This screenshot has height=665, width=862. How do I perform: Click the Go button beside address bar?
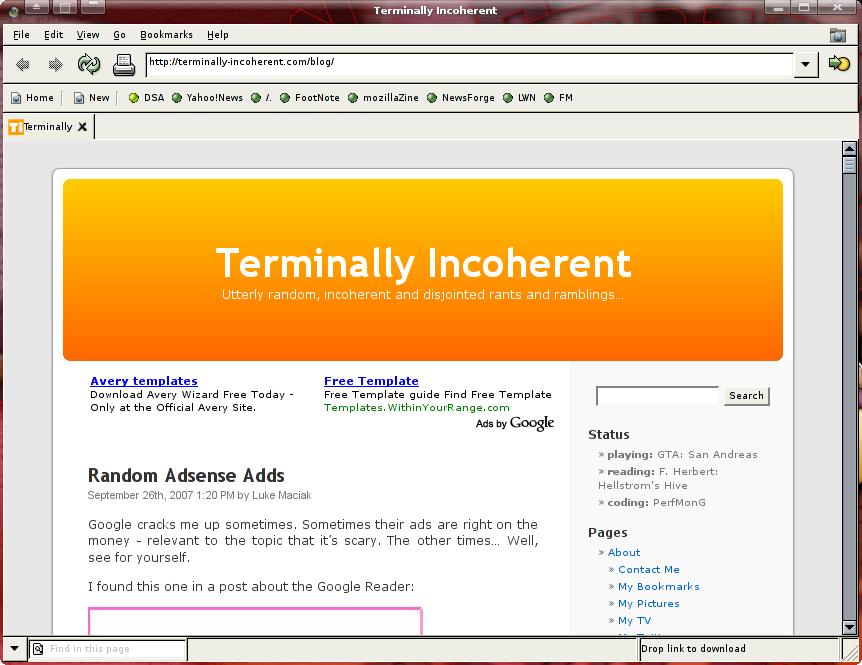(838, 64)
